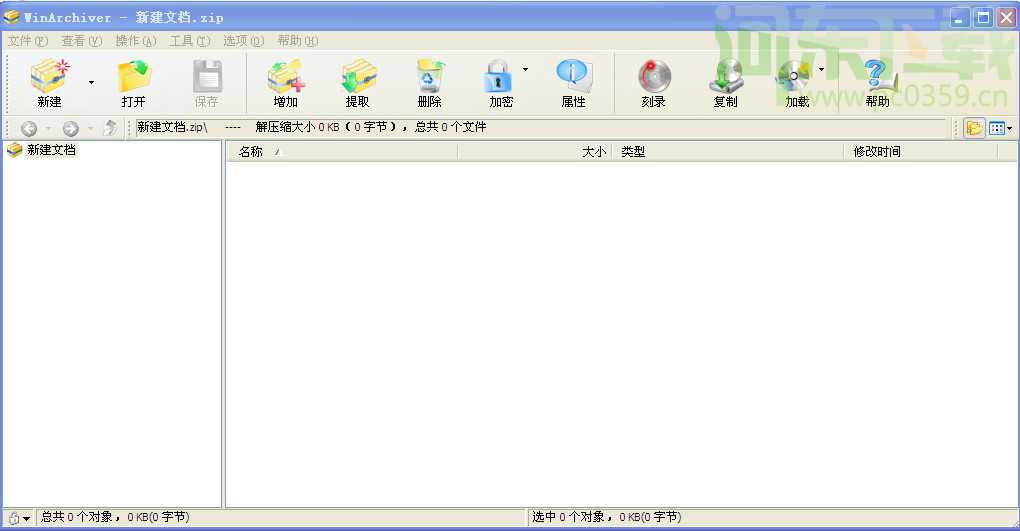This screenshot has height=531, width=1020.
Task: Click the 复制 (Copy) disc icon
Action: click(x=725, y=76)
